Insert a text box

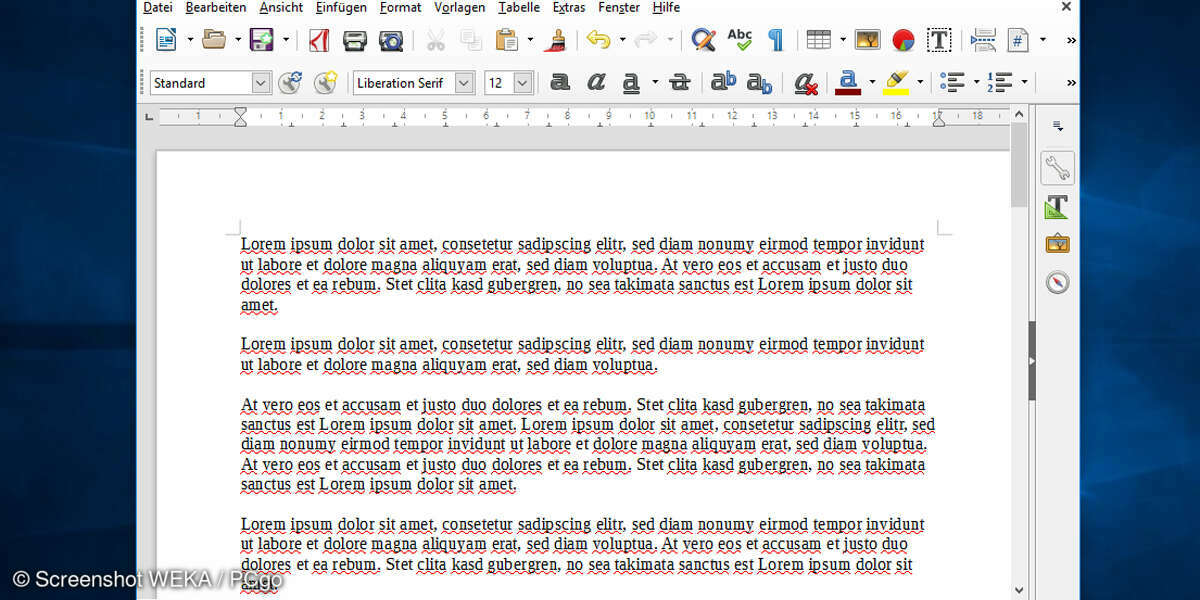(x=938, y=40)
